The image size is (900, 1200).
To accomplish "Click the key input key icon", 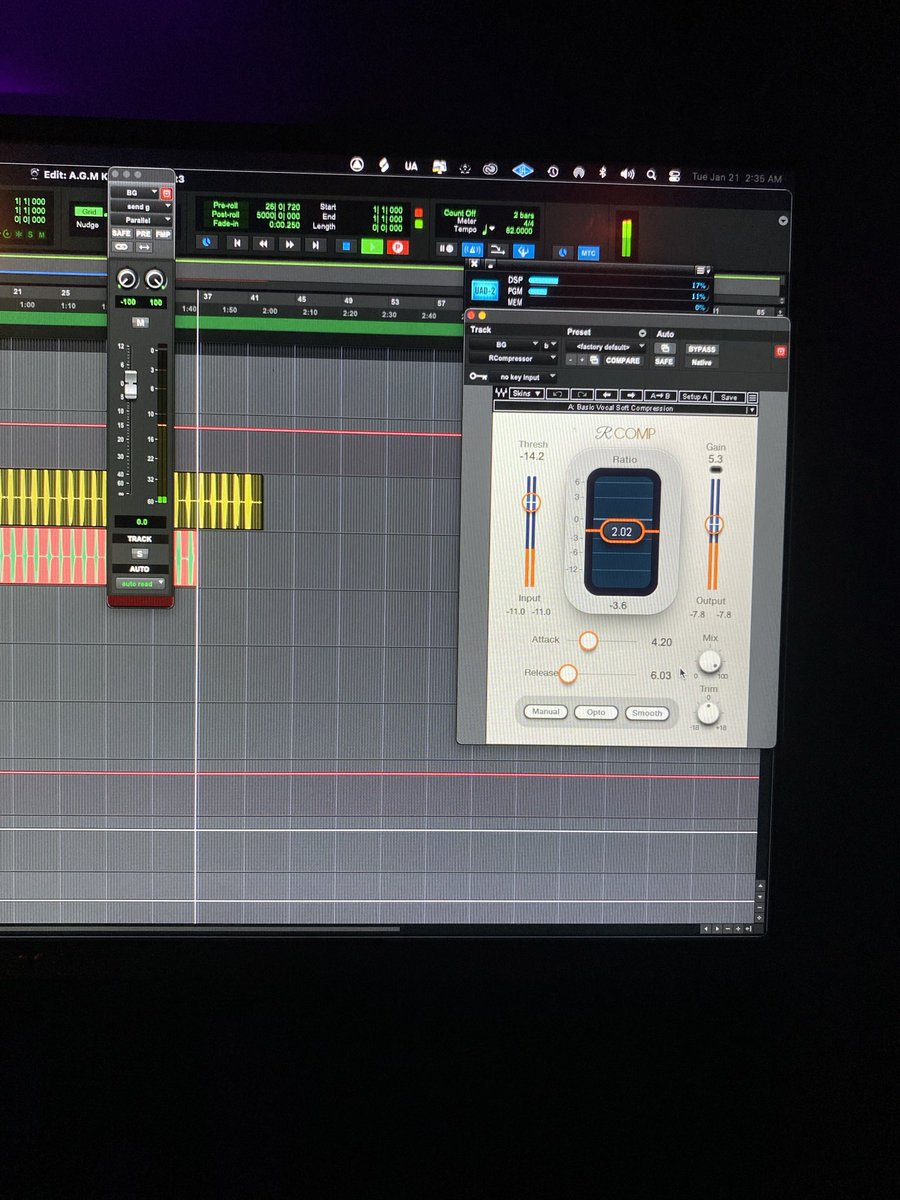I will 480,377.
